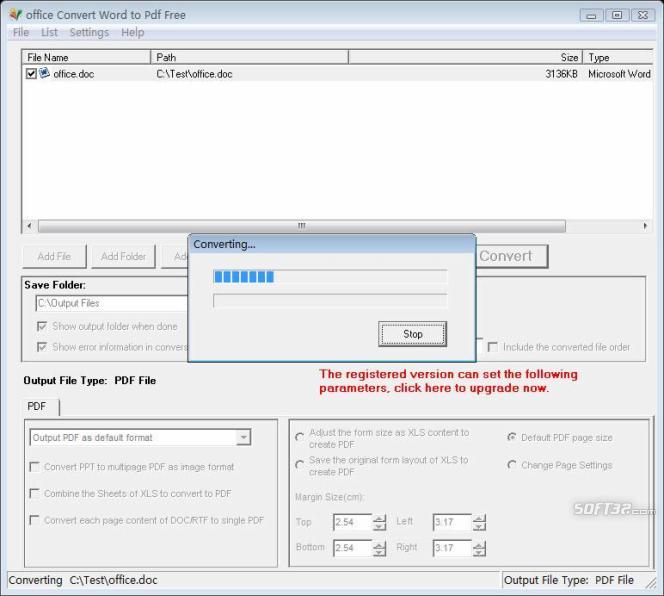Click the Save Folder path field

click(110, 303)
